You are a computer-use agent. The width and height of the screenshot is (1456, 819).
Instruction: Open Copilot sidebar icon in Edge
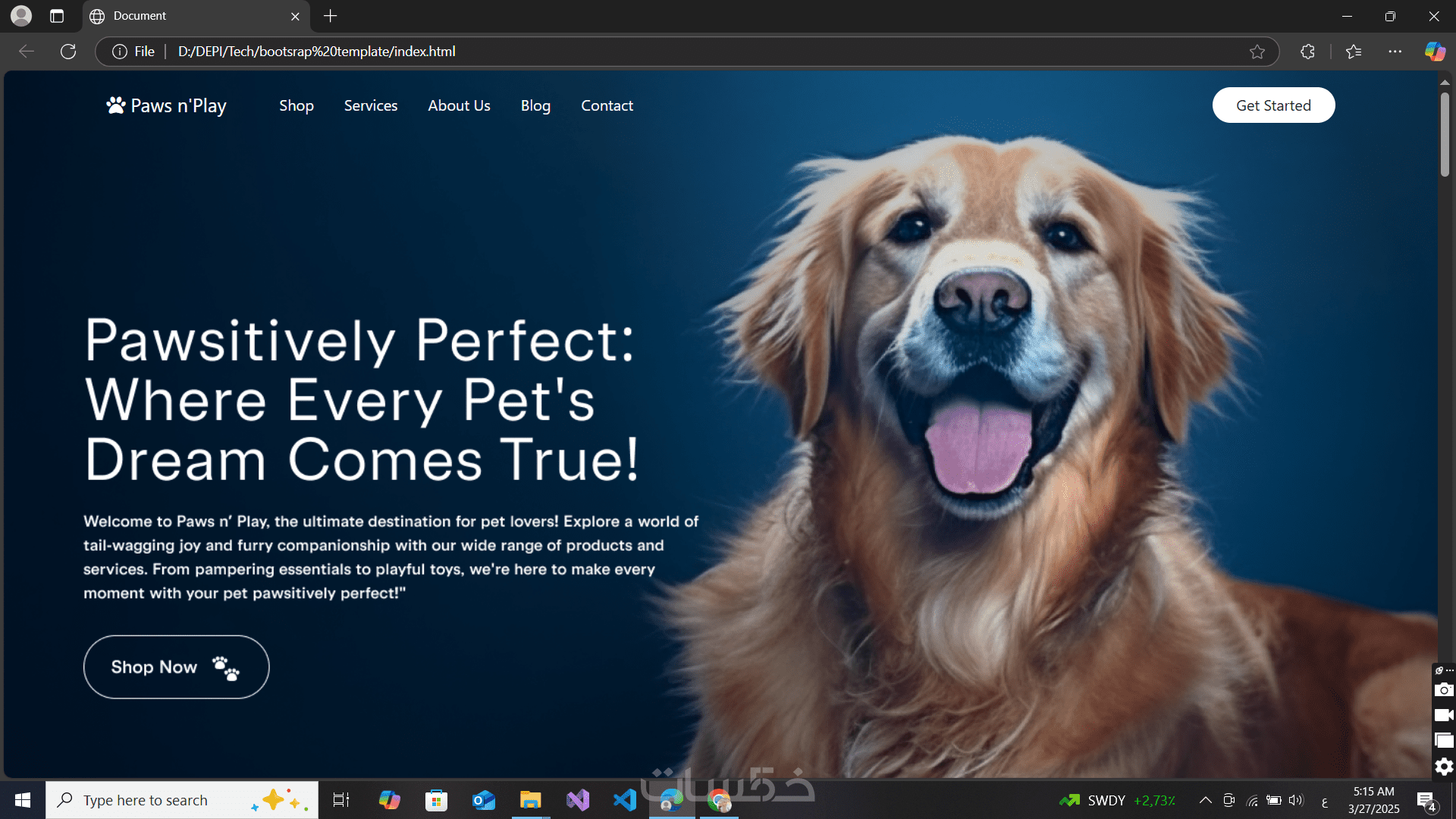click(x=1434, y=52)
